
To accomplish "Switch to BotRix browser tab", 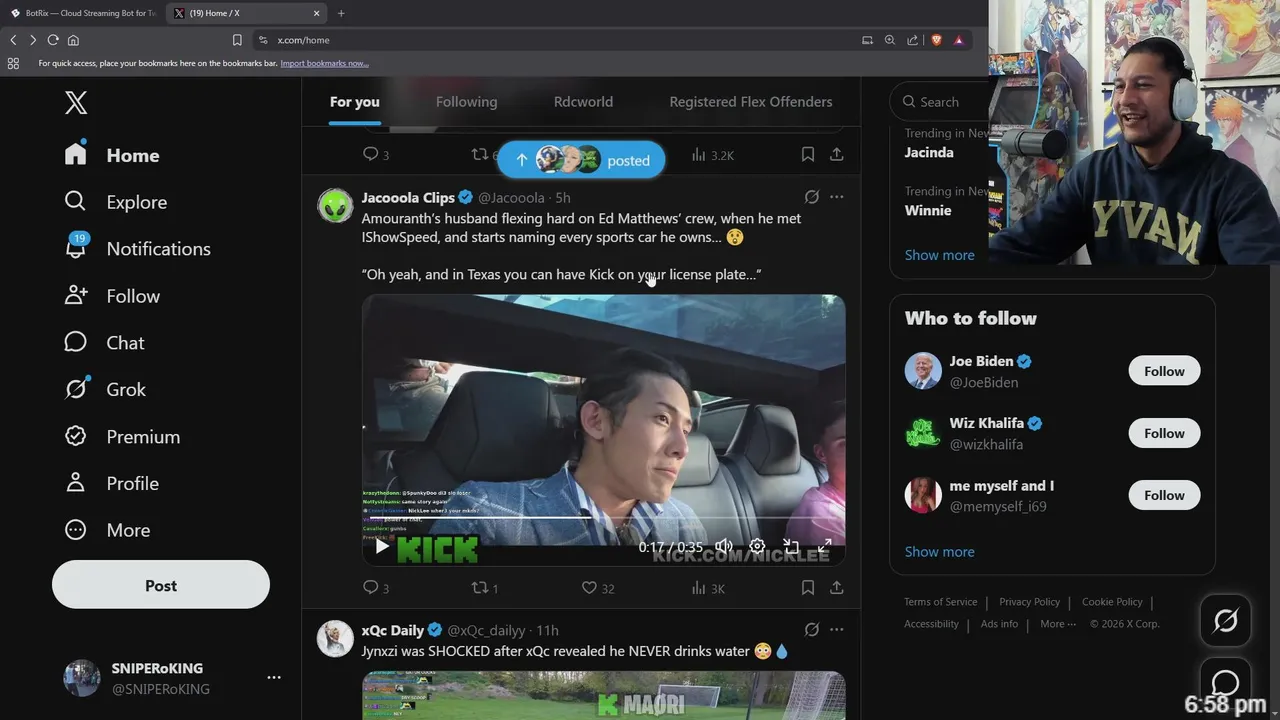I will coord(84,13).
